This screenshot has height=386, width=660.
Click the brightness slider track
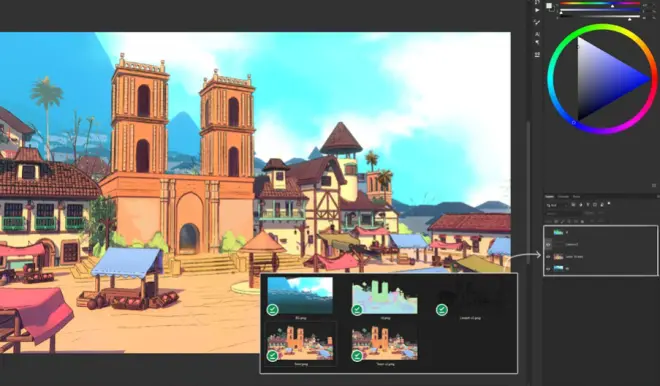pyautogui.click(x=600, y=16)
